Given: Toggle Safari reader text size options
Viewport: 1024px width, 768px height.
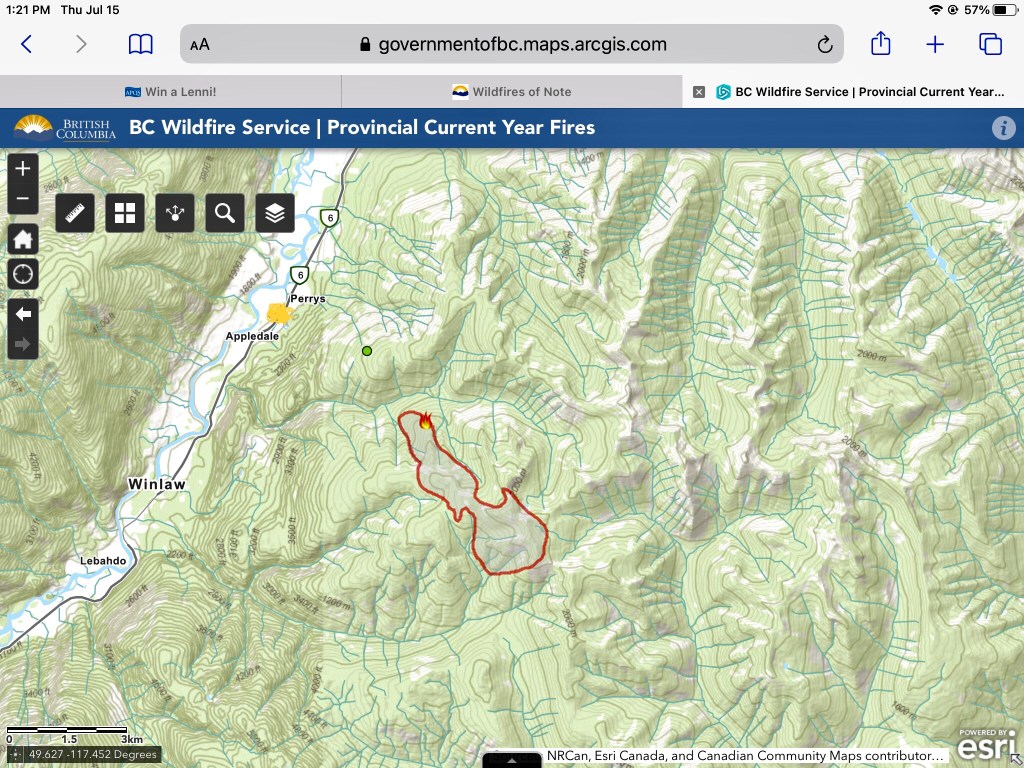Looking at the screenshot, I should 200,44.
